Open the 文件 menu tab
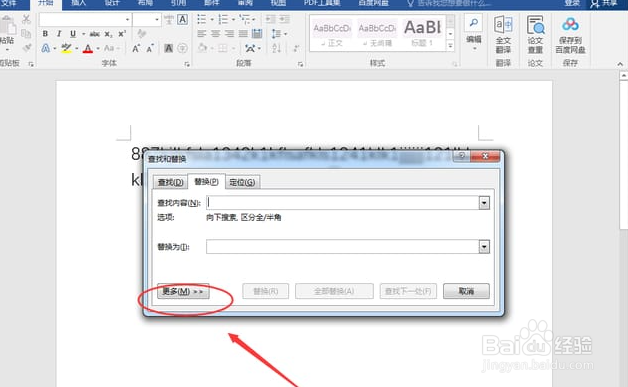The width and height of the screenshot is (628, 387). click(x=9, y=3)
